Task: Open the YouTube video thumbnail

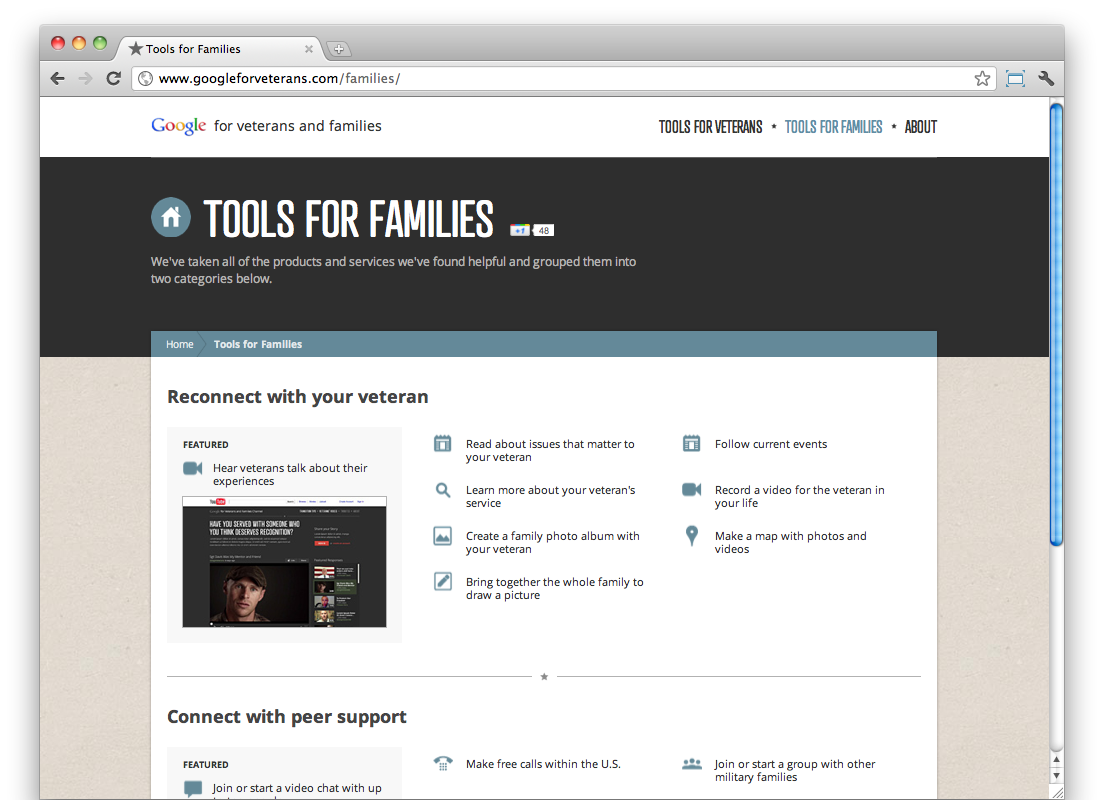Action: click(x=284, y=562)
